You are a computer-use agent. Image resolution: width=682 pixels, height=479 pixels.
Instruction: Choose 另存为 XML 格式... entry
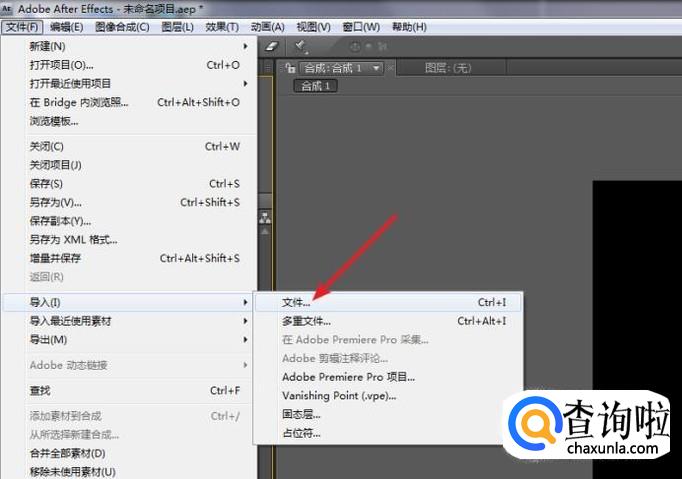coord(130,240)
